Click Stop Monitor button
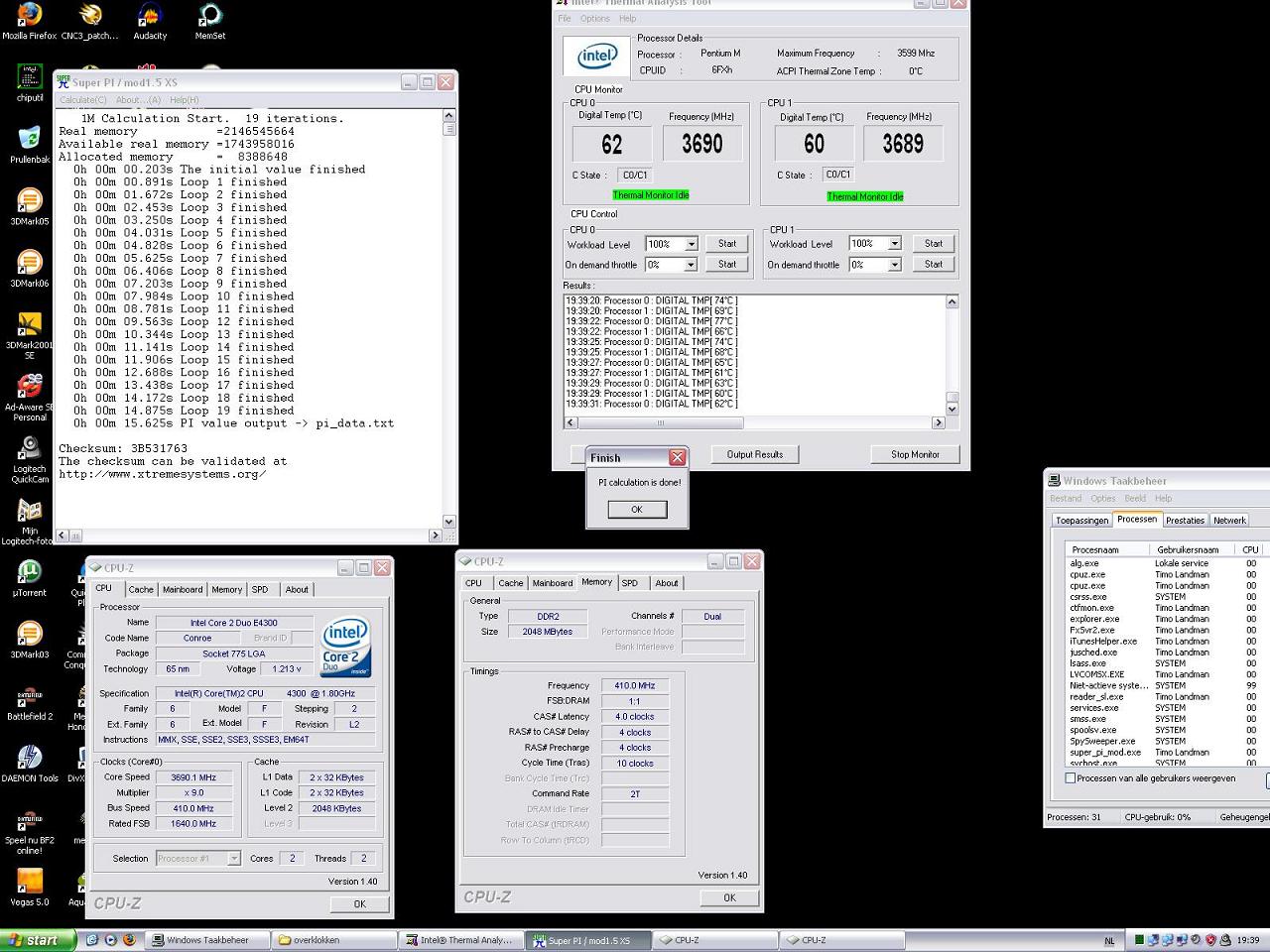The height and width of the screenshot is (952, 1270). (915, 454)
